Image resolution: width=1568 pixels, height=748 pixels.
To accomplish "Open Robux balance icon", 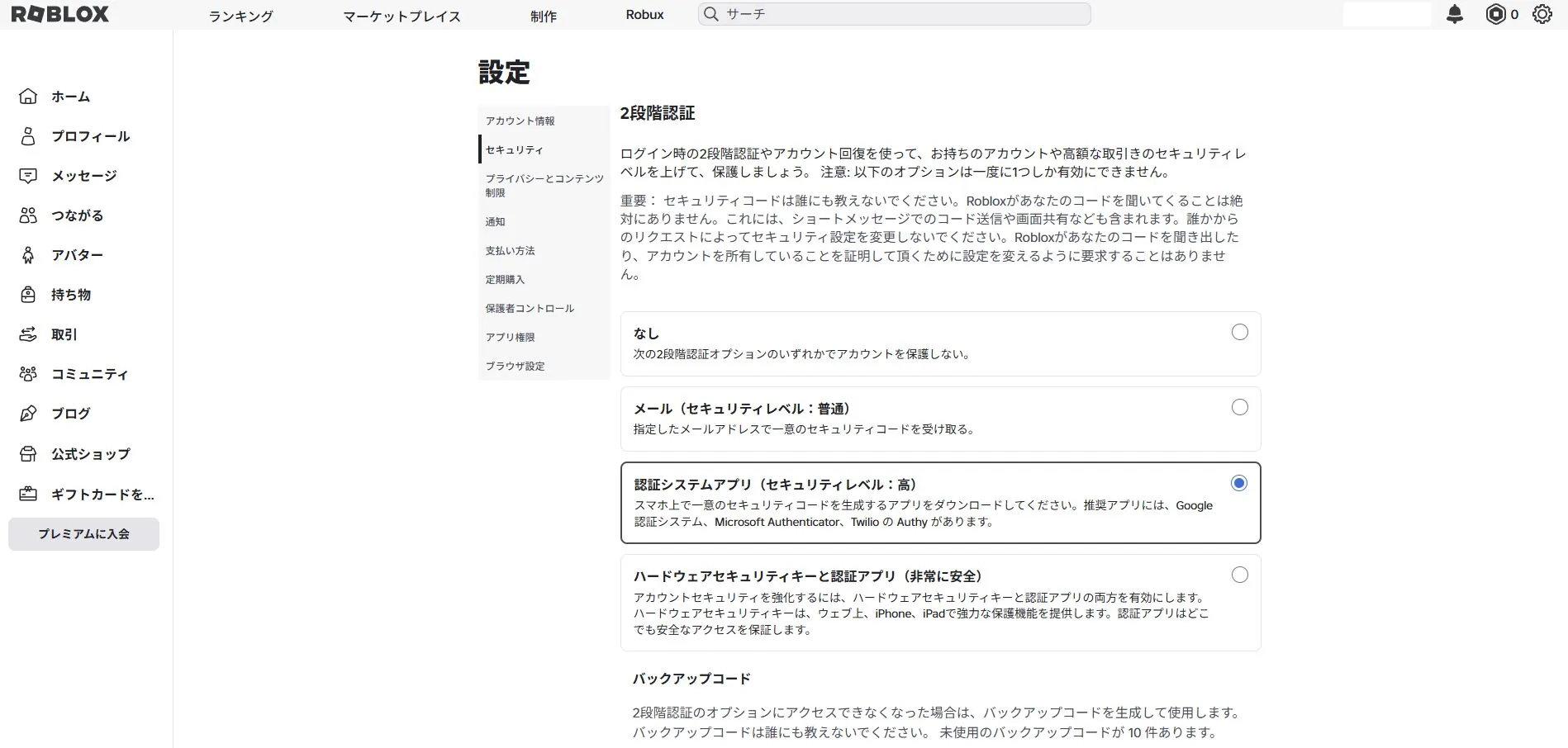I will tap(1495, 14).
